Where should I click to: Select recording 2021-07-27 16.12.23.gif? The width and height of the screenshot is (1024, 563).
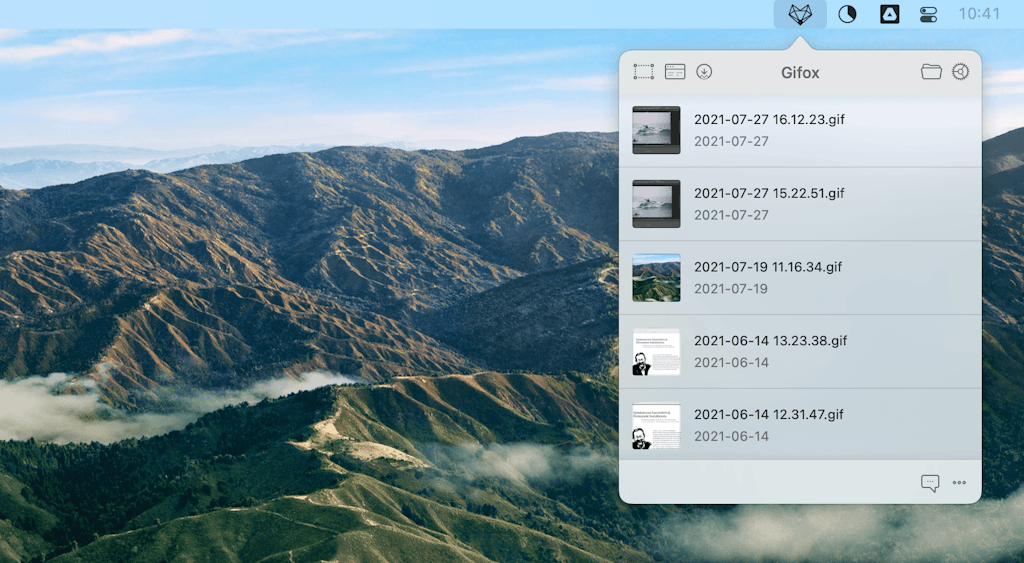coord(769,119)
